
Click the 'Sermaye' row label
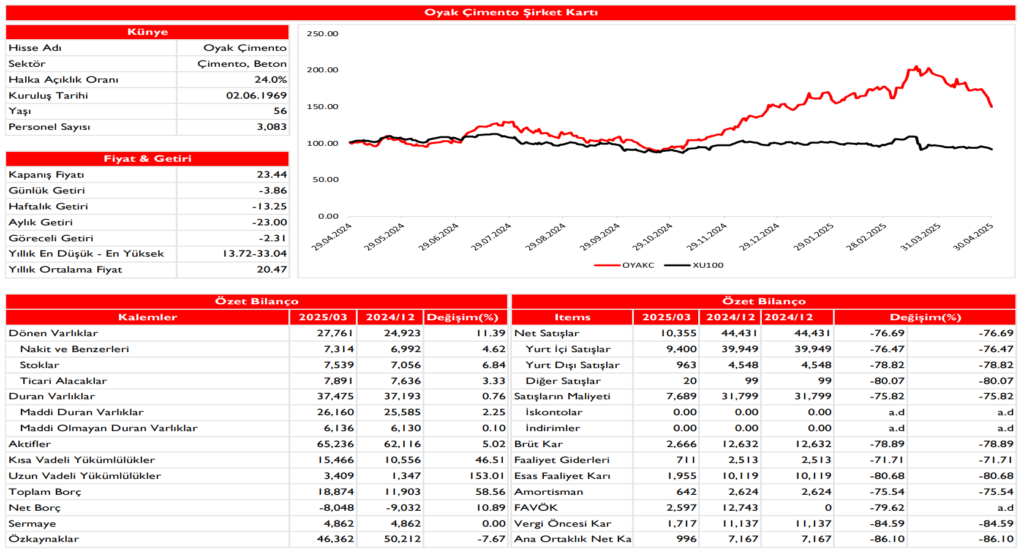point(32,524)
